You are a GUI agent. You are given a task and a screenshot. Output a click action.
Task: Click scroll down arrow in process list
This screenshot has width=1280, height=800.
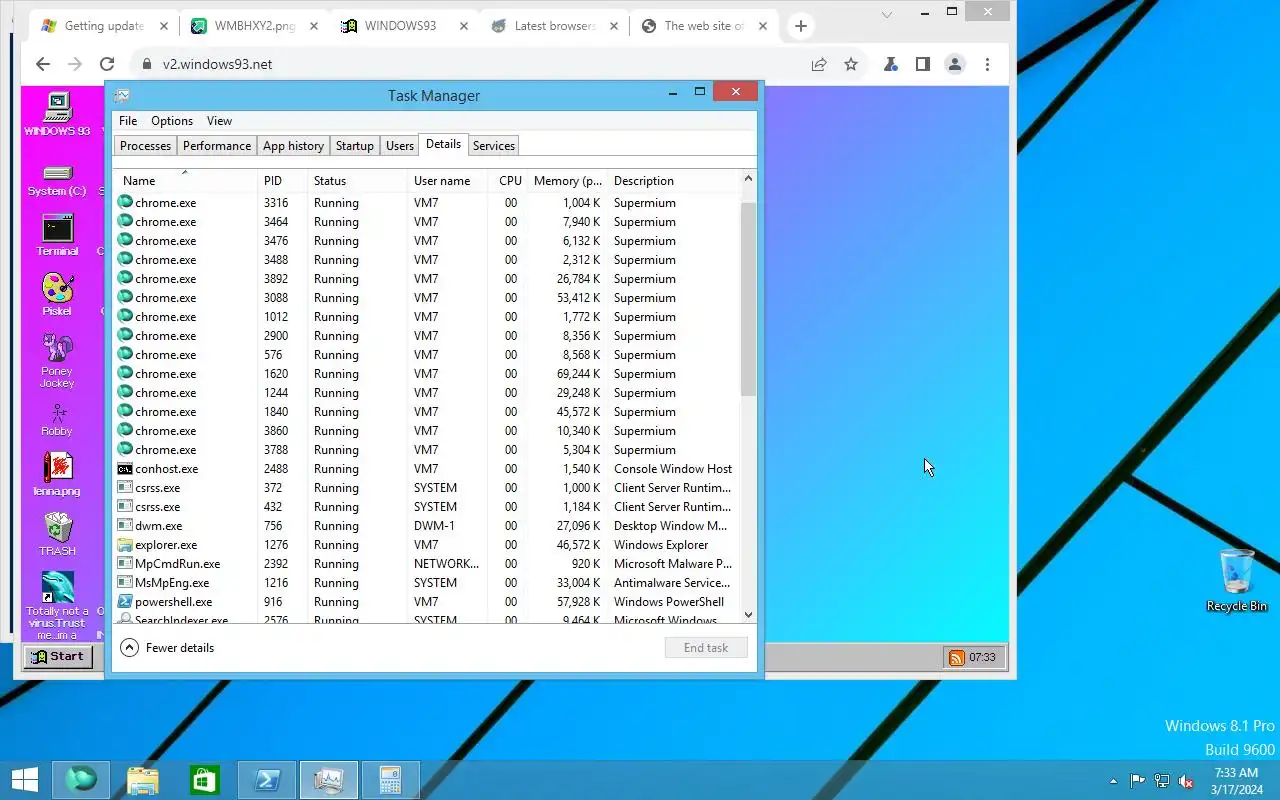748,615
